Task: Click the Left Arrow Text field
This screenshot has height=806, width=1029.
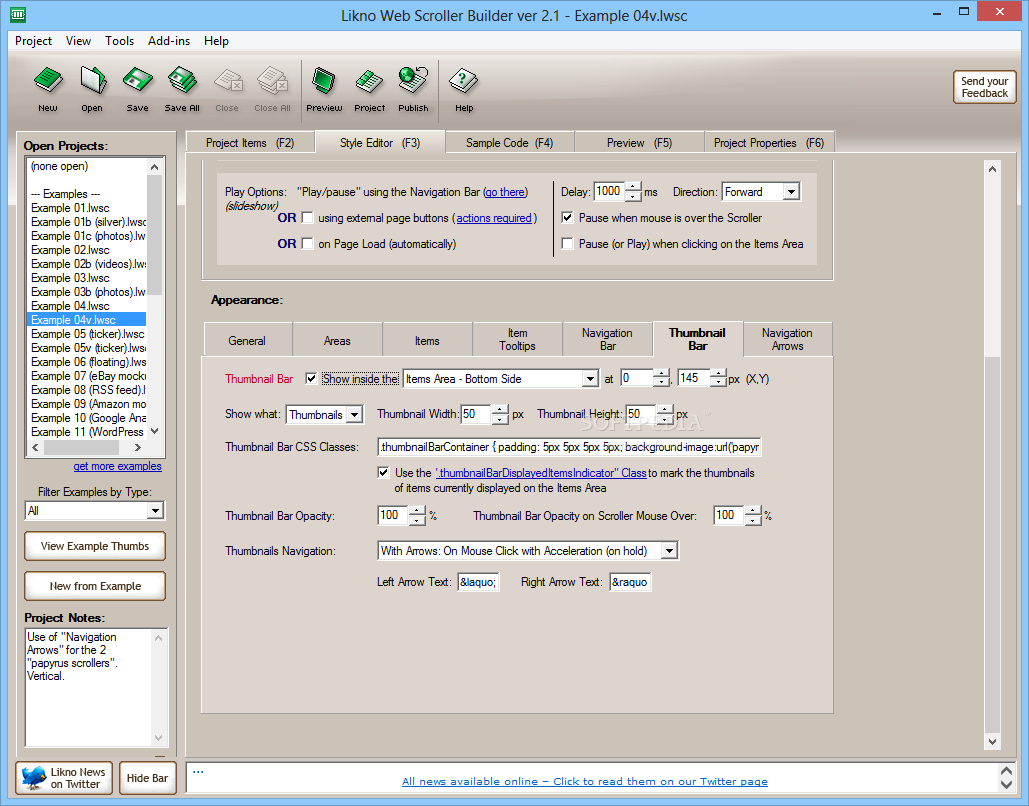Action: point(478,582)
